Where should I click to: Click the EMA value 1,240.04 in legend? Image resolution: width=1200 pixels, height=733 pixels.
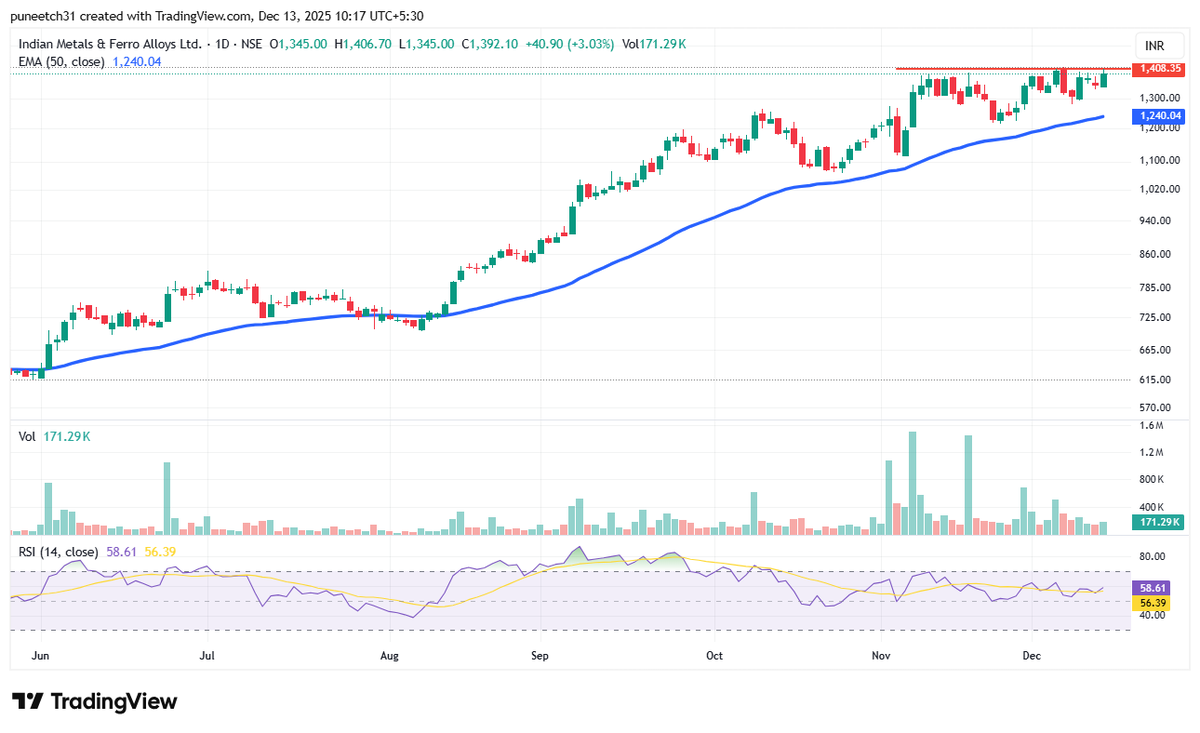click(x=137, y=61)
